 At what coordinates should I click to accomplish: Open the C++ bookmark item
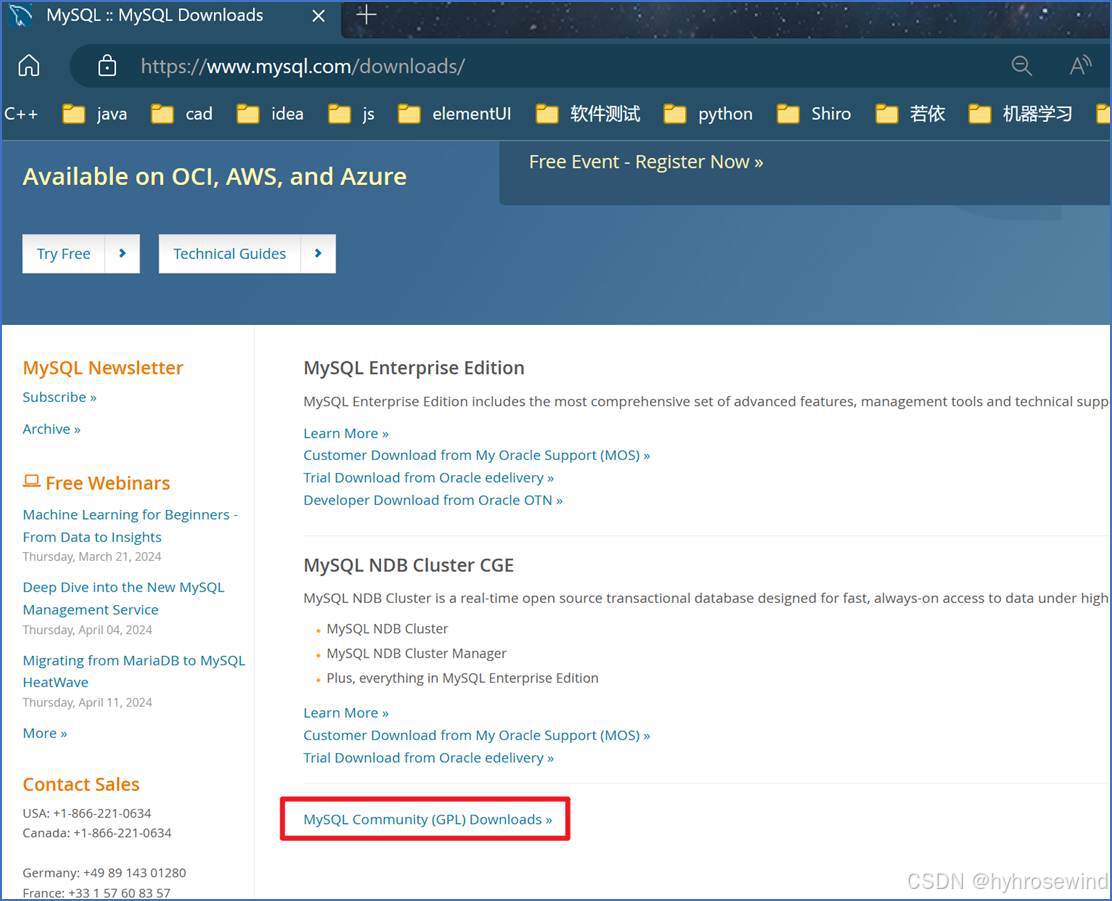(21, 114)
